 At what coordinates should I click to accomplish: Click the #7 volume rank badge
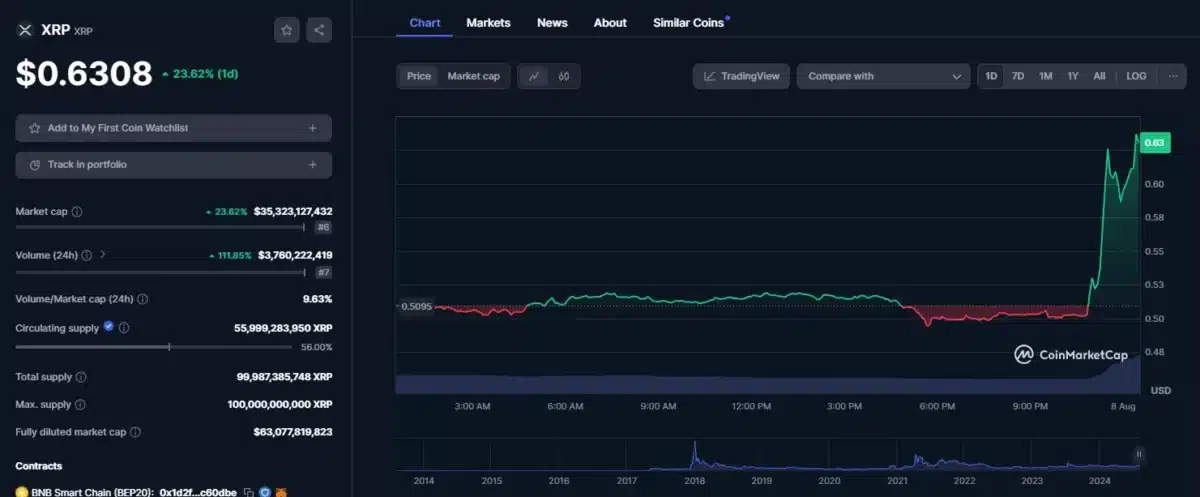(322, 271)
